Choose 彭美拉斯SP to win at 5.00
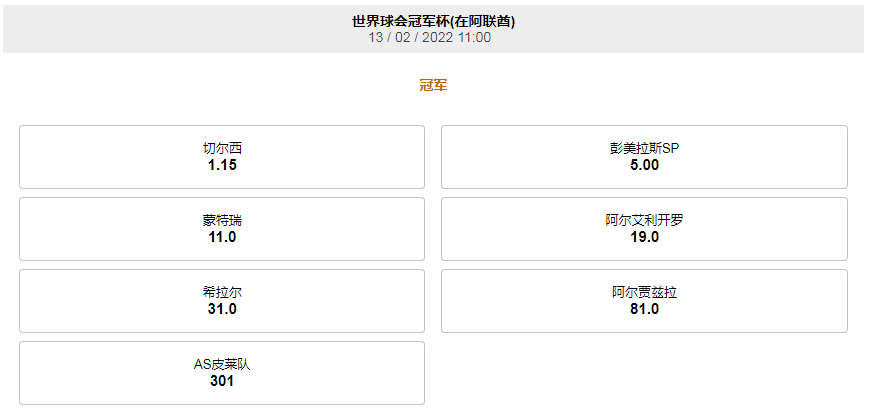The height and width of the screenshot is (420, 877). coord(644,157)
